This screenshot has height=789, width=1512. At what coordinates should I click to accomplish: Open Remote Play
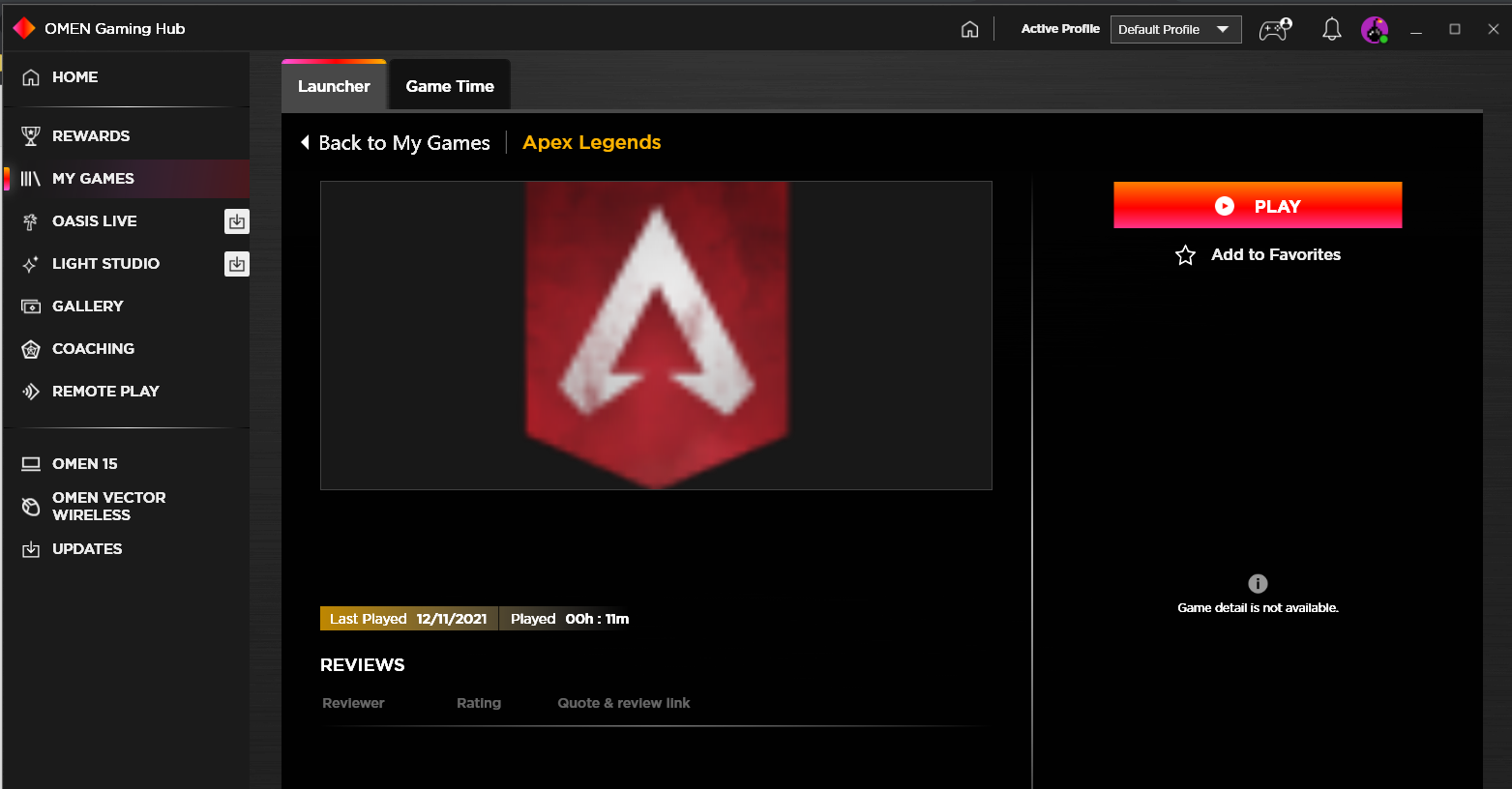pos(105,391)
